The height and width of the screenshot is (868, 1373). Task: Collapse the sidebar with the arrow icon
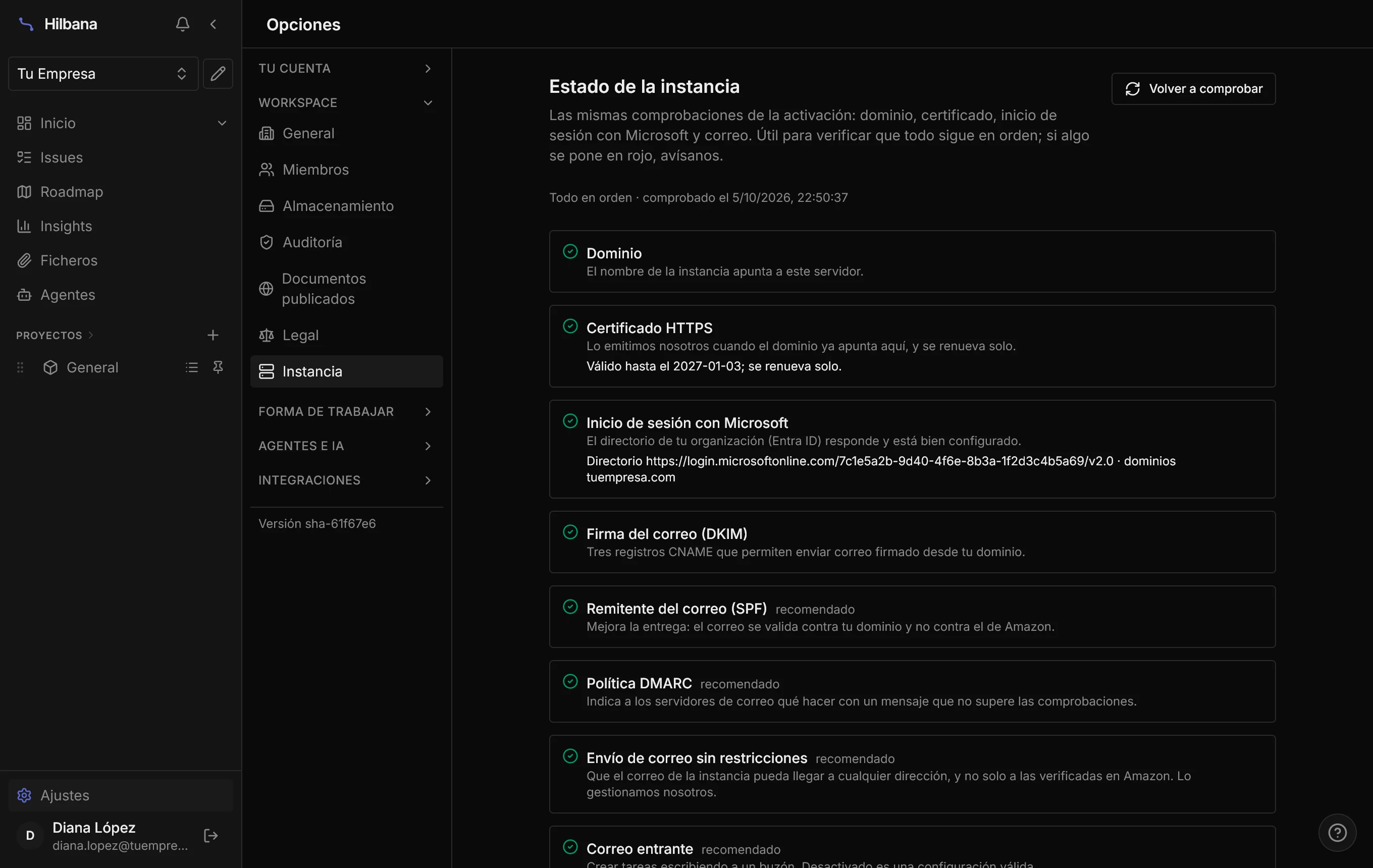213,24
